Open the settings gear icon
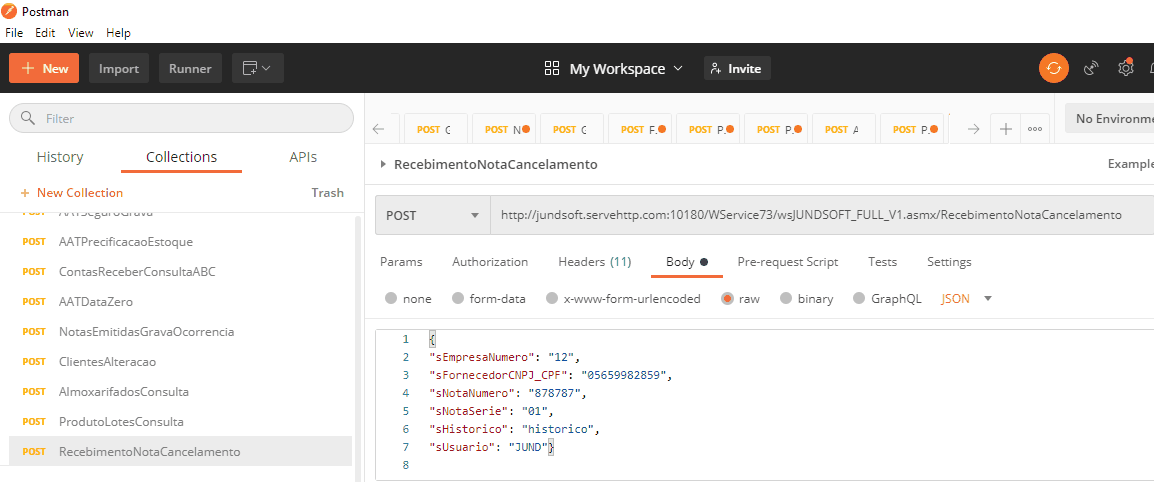The width and height of the screenshot is (1154, 482). 1125,68
